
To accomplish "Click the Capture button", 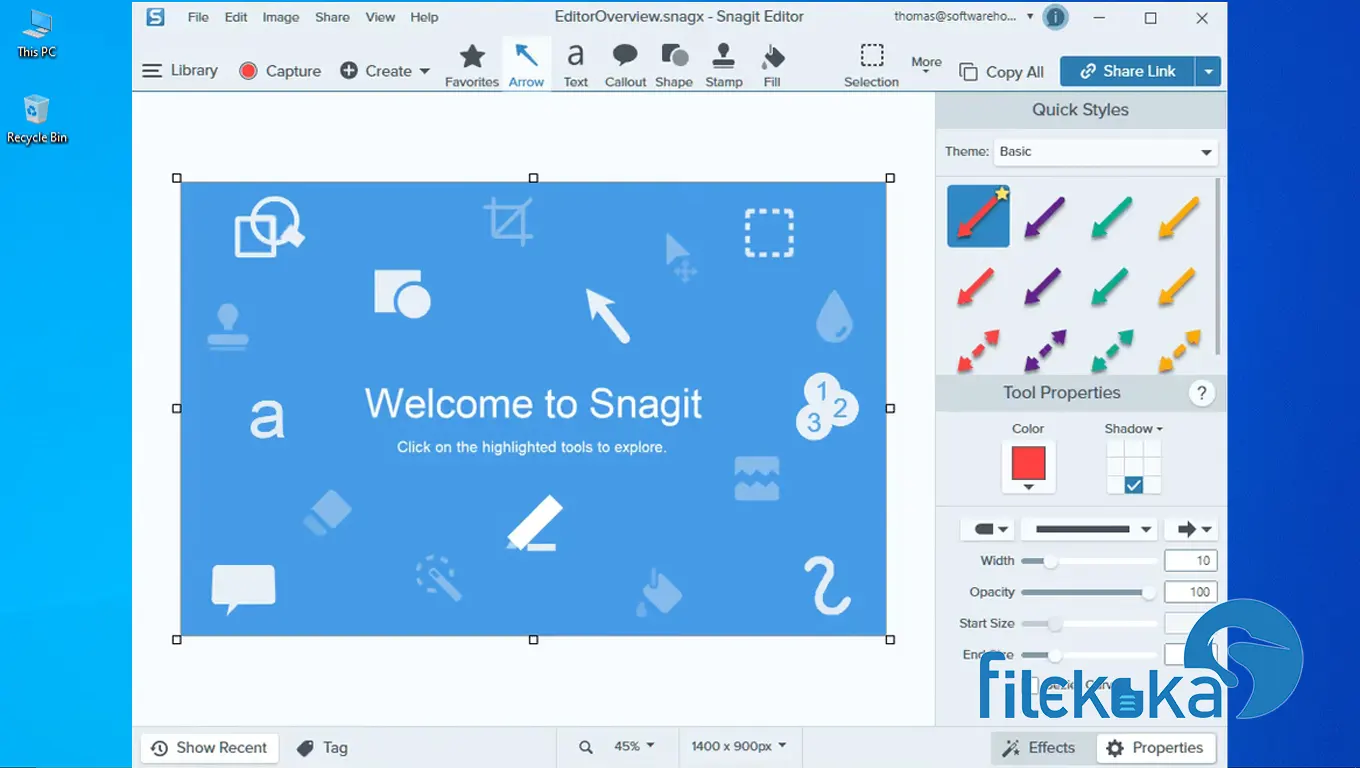I will 280,71.
